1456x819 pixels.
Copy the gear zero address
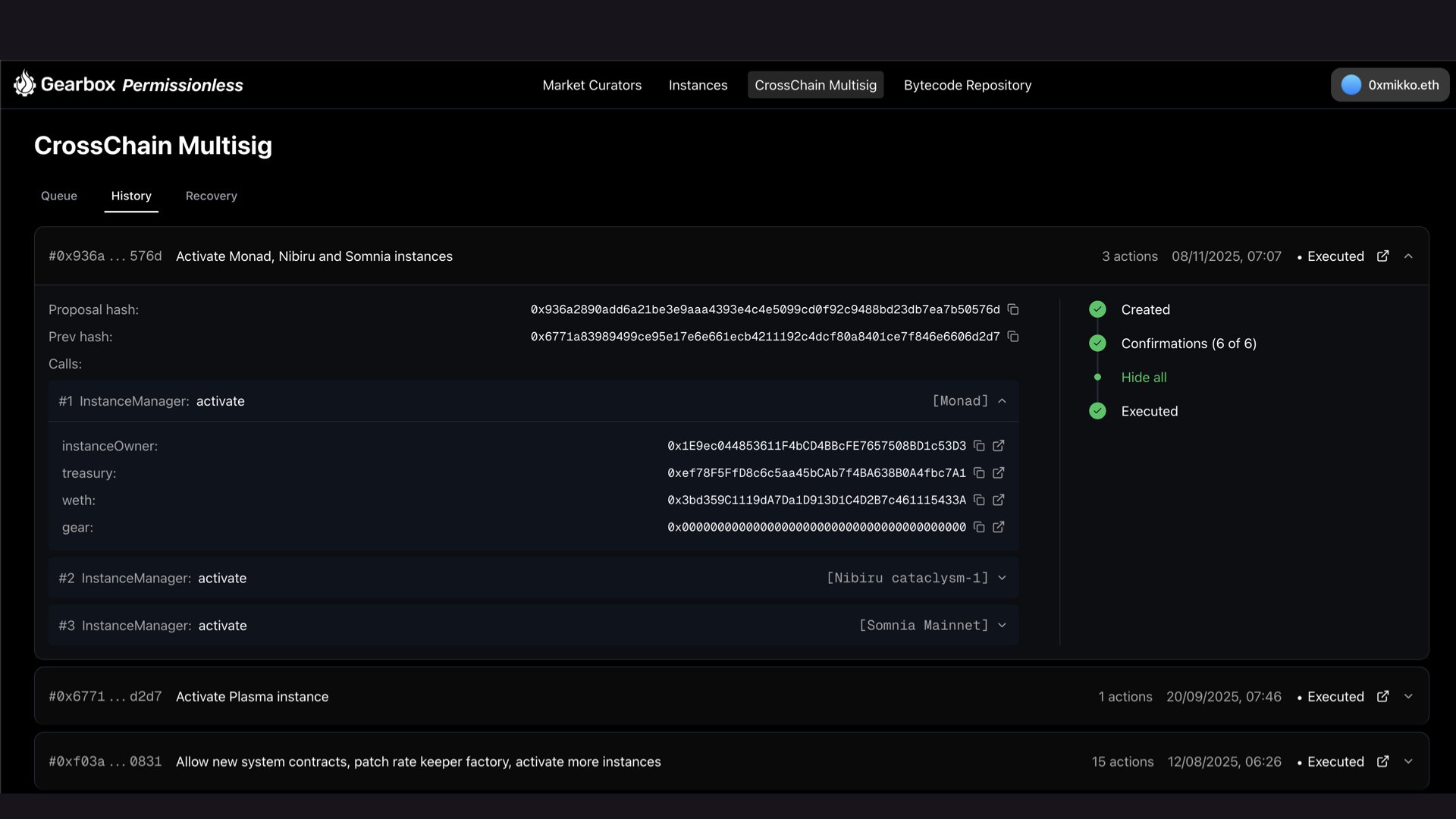[980, 527]
